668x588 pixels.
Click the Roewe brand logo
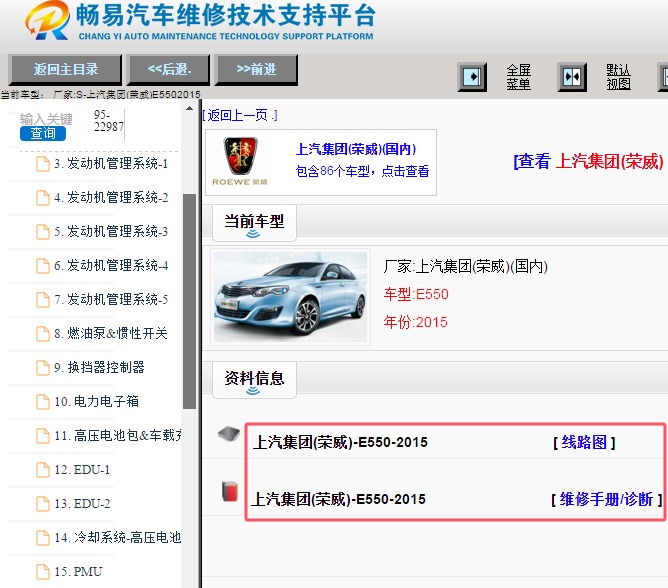click(x=240, y=161)
